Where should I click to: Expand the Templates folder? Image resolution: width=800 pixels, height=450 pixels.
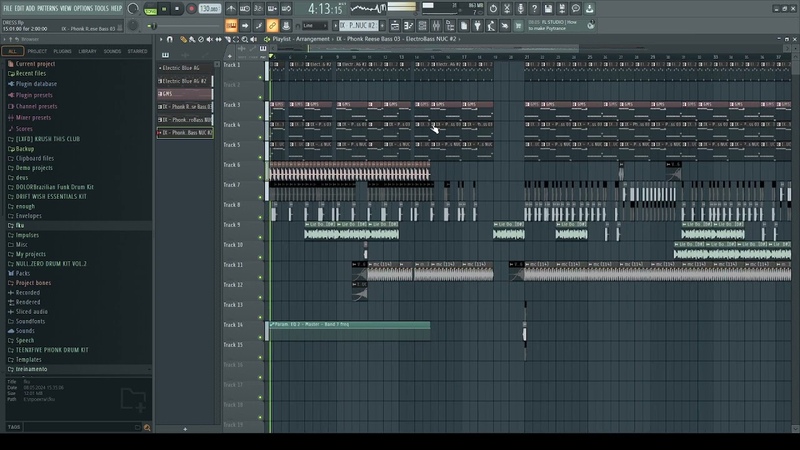tap(28, 360)
